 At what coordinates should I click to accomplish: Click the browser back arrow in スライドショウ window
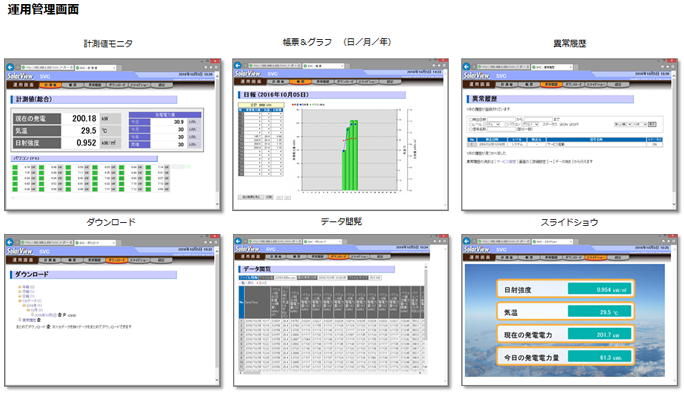click(x=466, y=241)
